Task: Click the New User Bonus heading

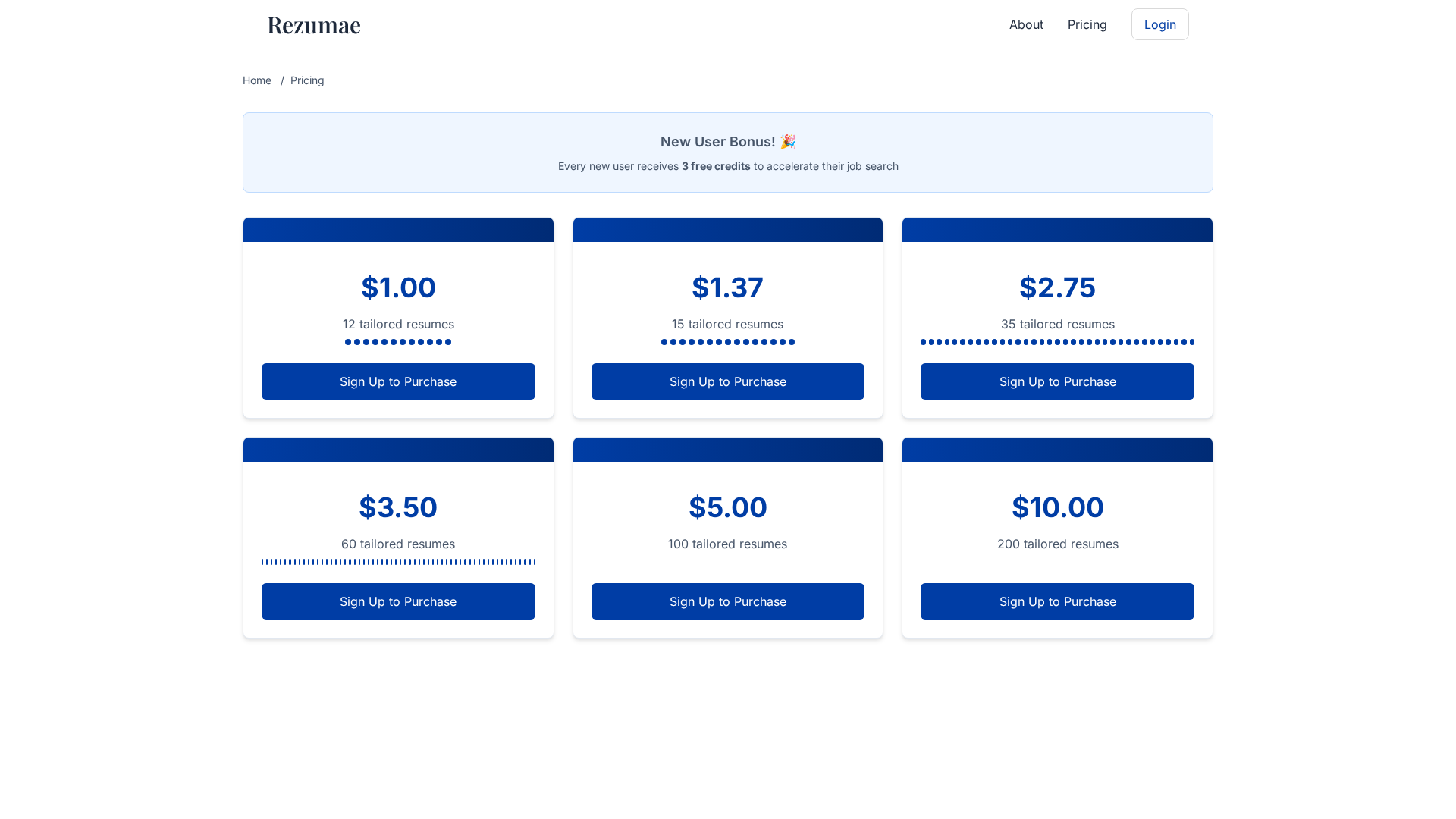Action: coord(717,142)
